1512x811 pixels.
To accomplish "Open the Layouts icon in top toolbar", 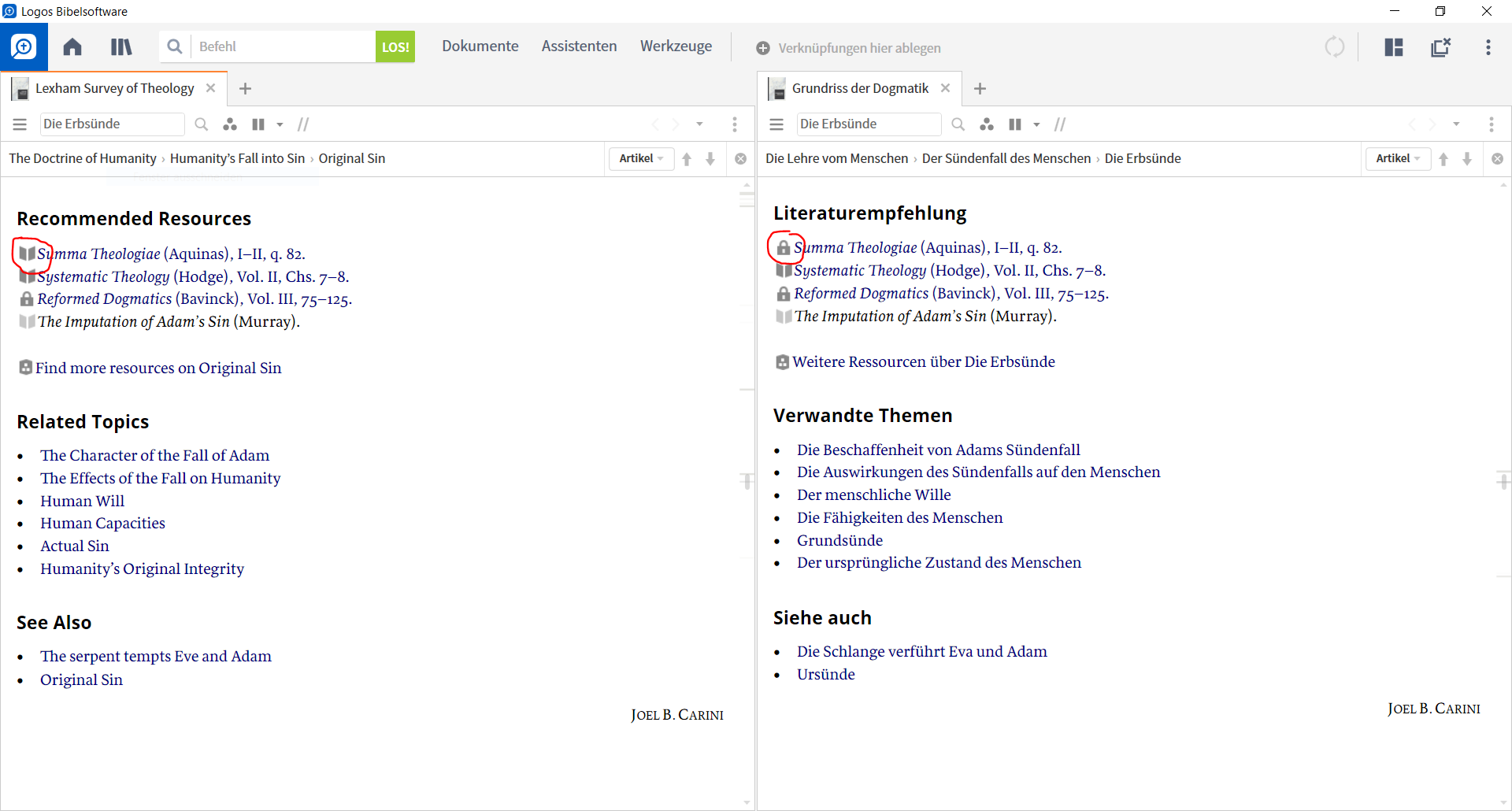I will click(1394, 47).
